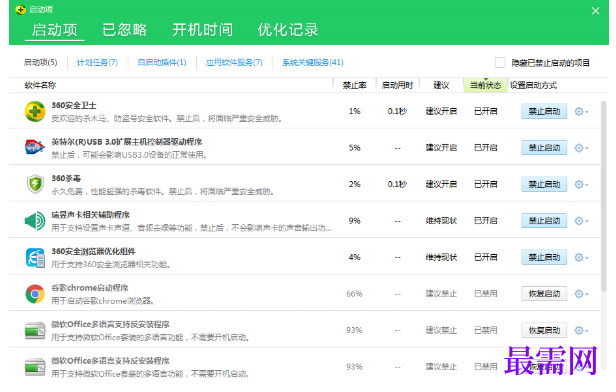616x392 pixels.
Task: Click 禁止启动 for 360安全卫士
Action: [x=544, y=112]
